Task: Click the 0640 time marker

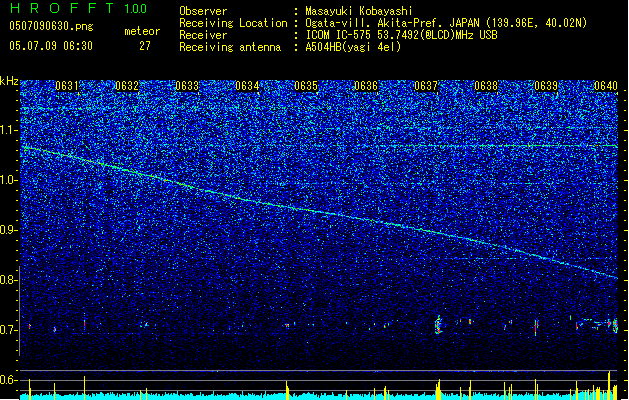Action: (x=606, y=86)
